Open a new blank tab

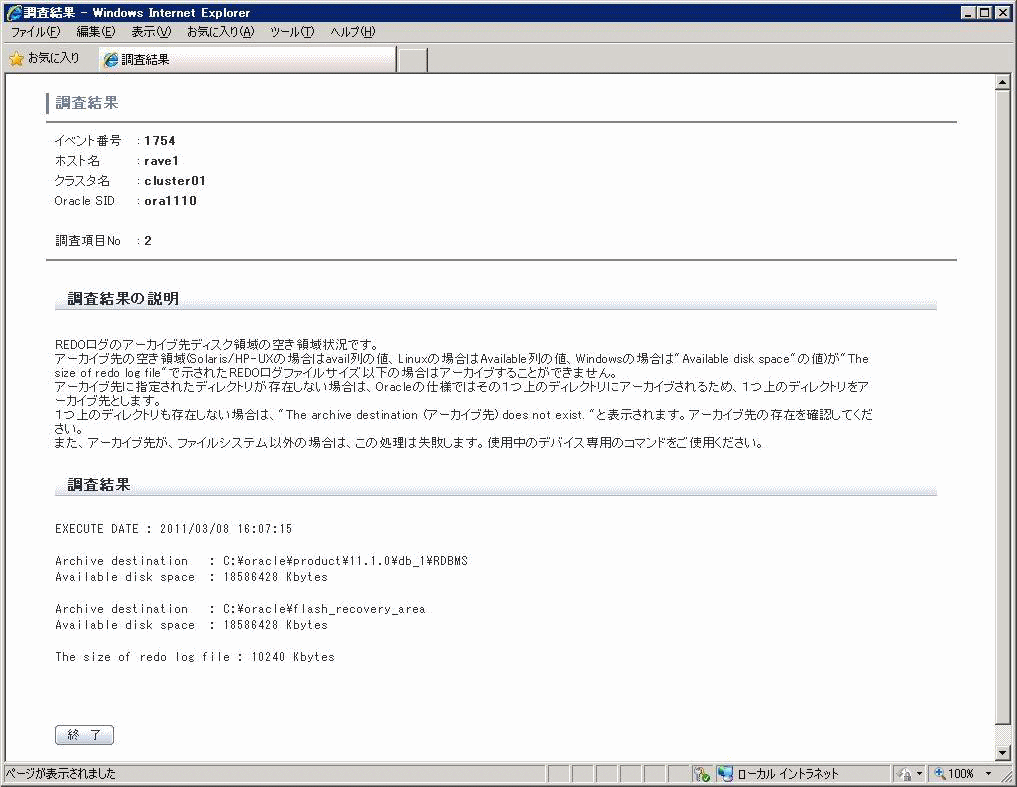click(x=413, y=60)
